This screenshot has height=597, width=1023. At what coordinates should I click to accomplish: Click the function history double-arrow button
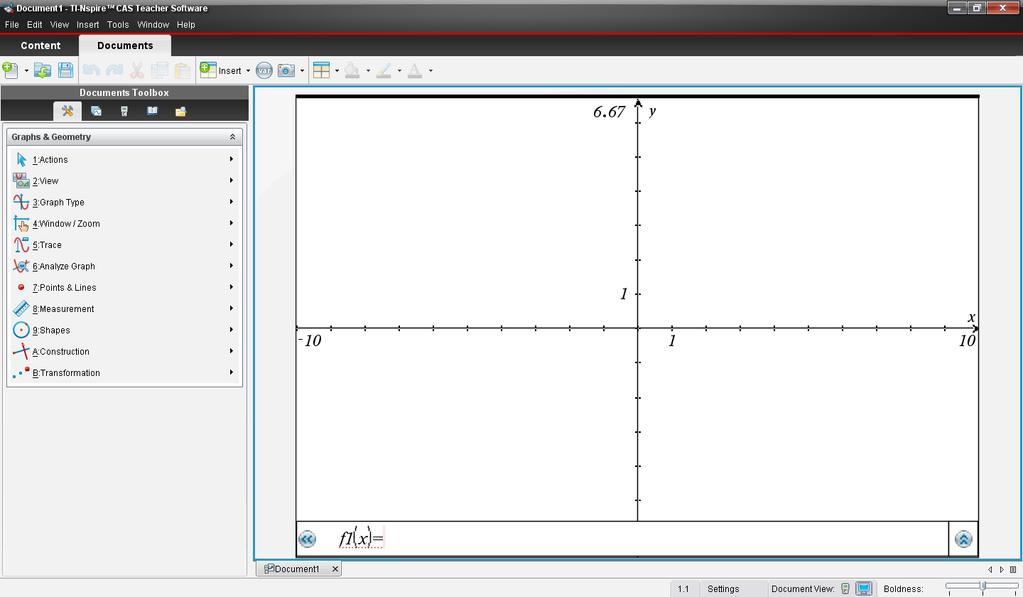(x=307, y=539)
